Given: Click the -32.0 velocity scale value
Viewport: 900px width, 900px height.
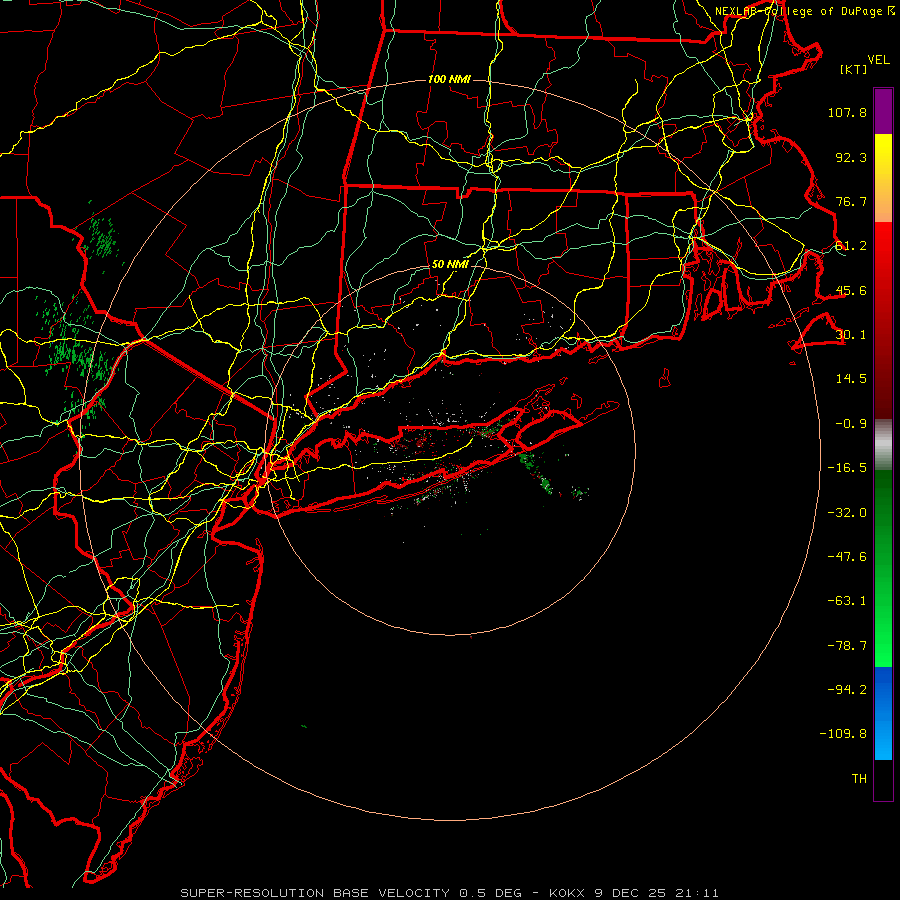Looking at the screenshot, I should (x=847, y=513).
